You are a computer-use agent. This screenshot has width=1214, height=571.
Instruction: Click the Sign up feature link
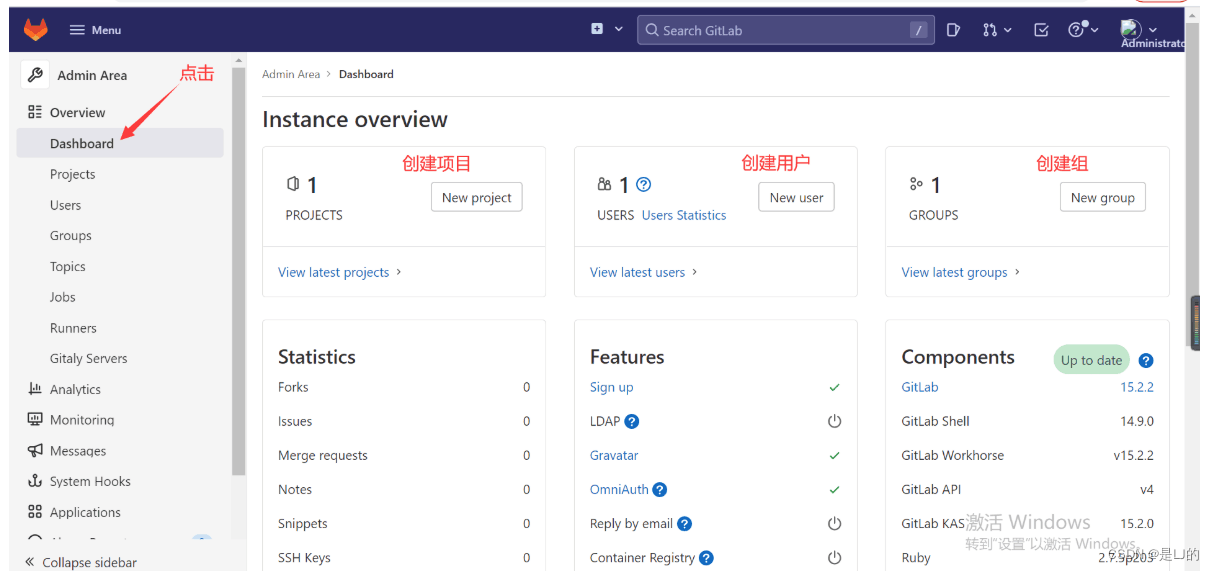pos(611,387)
